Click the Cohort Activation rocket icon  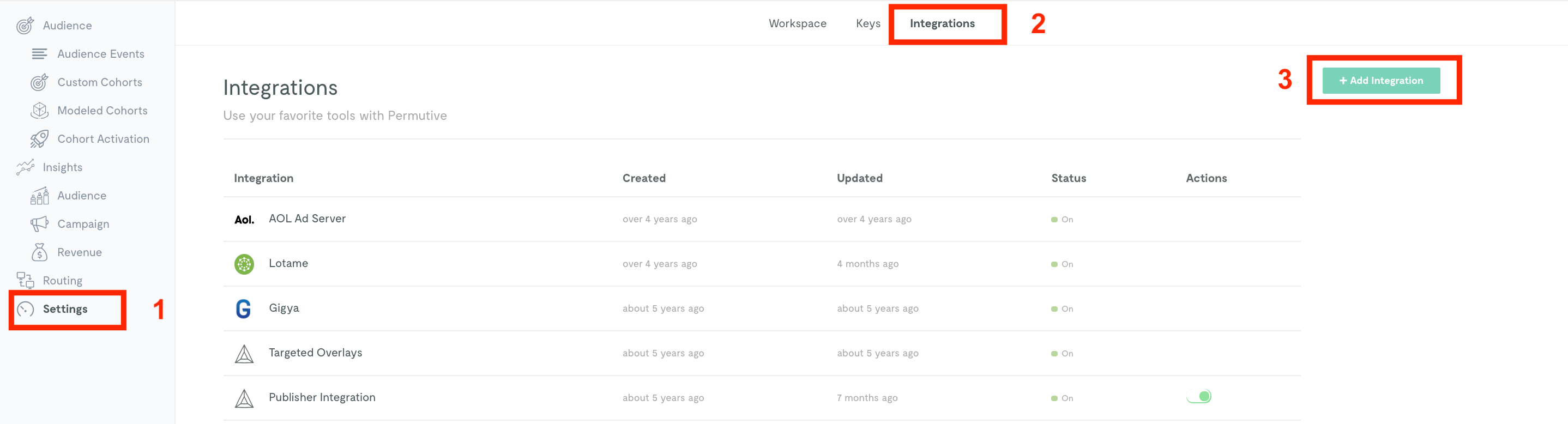pyautogui.click(x=40, y=138)
